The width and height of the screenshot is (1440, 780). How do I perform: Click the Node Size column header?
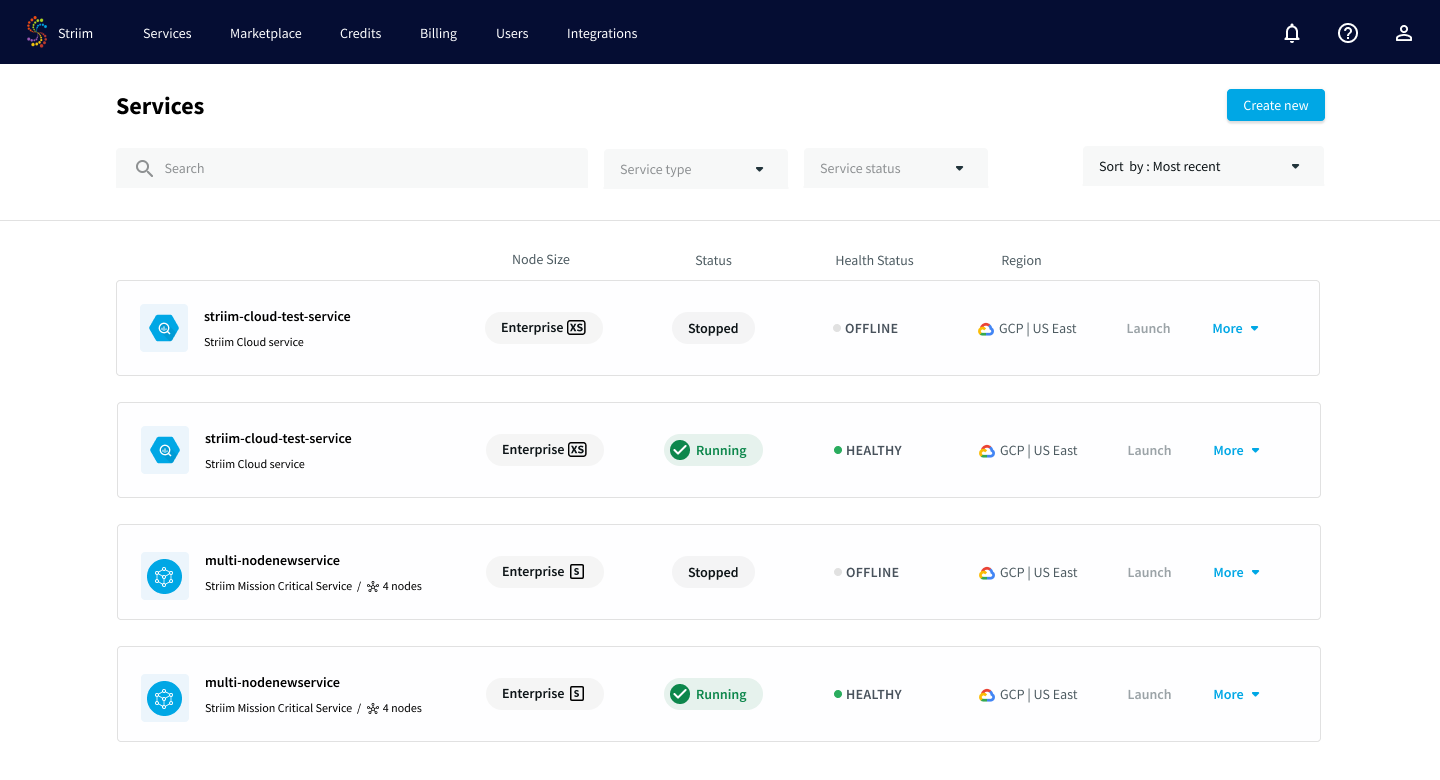(x=541, y=259)
